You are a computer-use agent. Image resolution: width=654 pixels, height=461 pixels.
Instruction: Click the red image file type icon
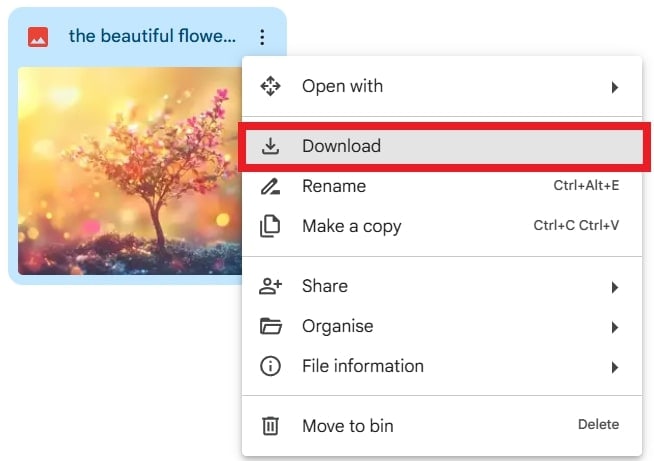tap(38, 38)
